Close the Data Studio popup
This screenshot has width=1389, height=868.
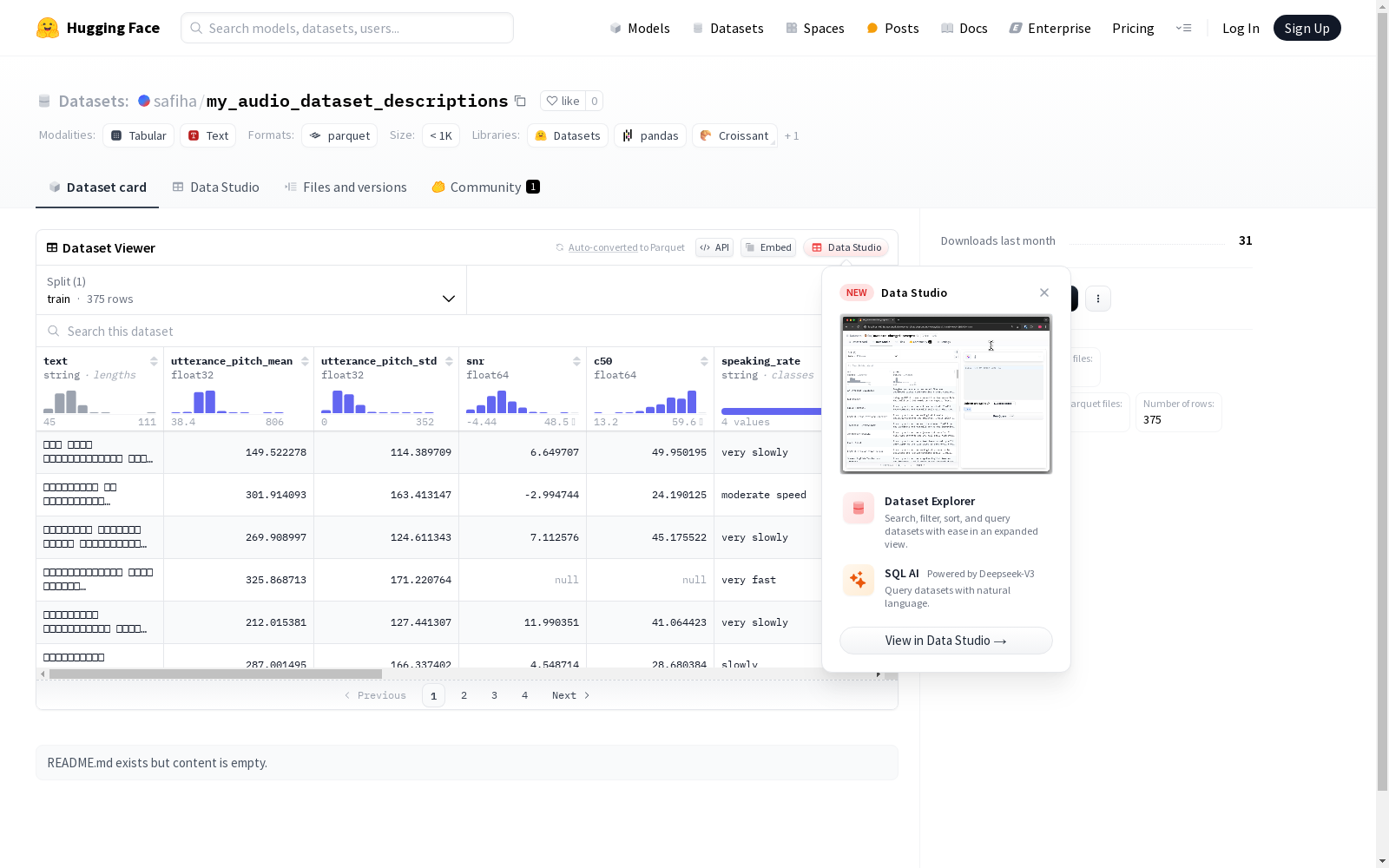[x=1044, y=293]
